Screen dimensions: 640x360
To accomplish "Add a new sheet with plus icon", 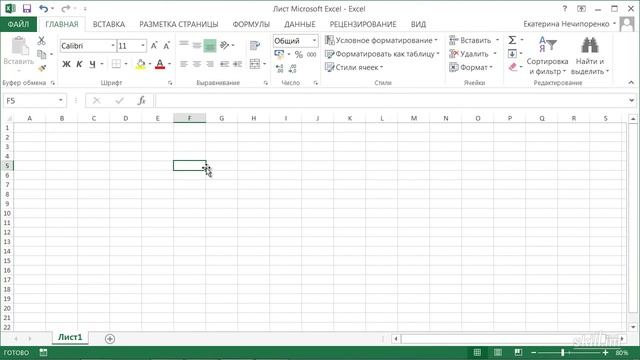I will [x=109, y=338].
